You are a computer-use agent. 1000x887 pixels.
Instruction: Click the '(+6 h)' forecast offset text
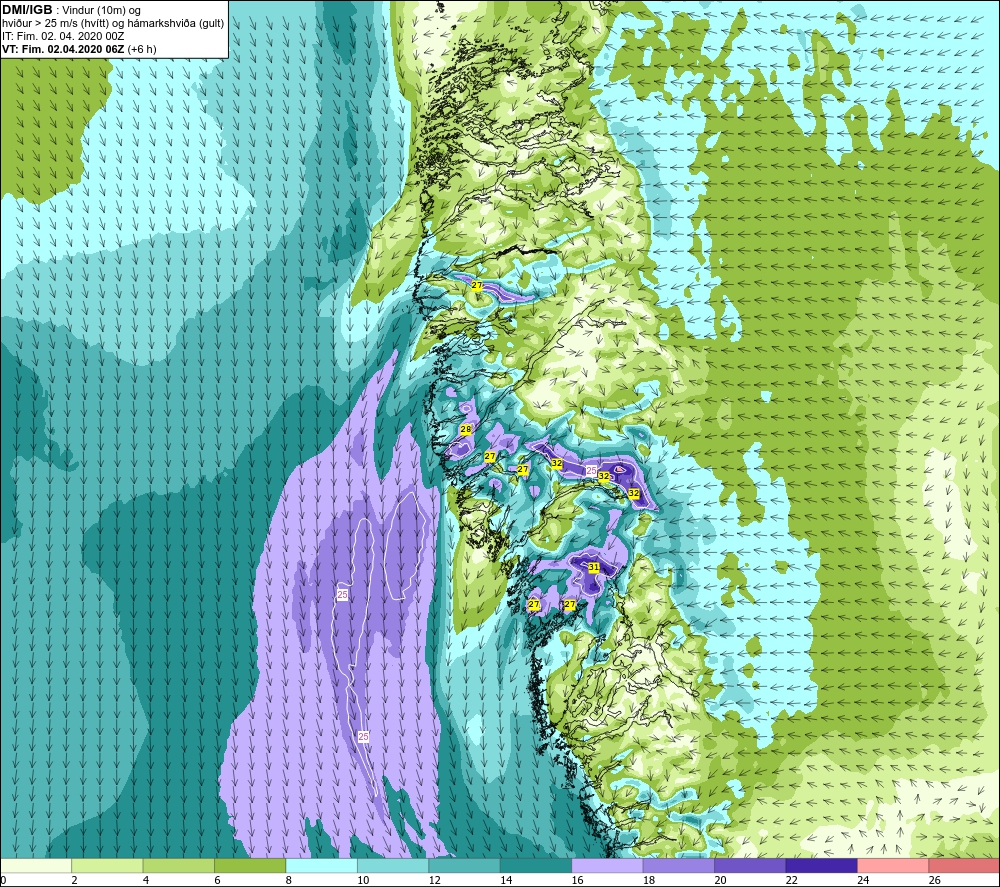click(142, 49)
